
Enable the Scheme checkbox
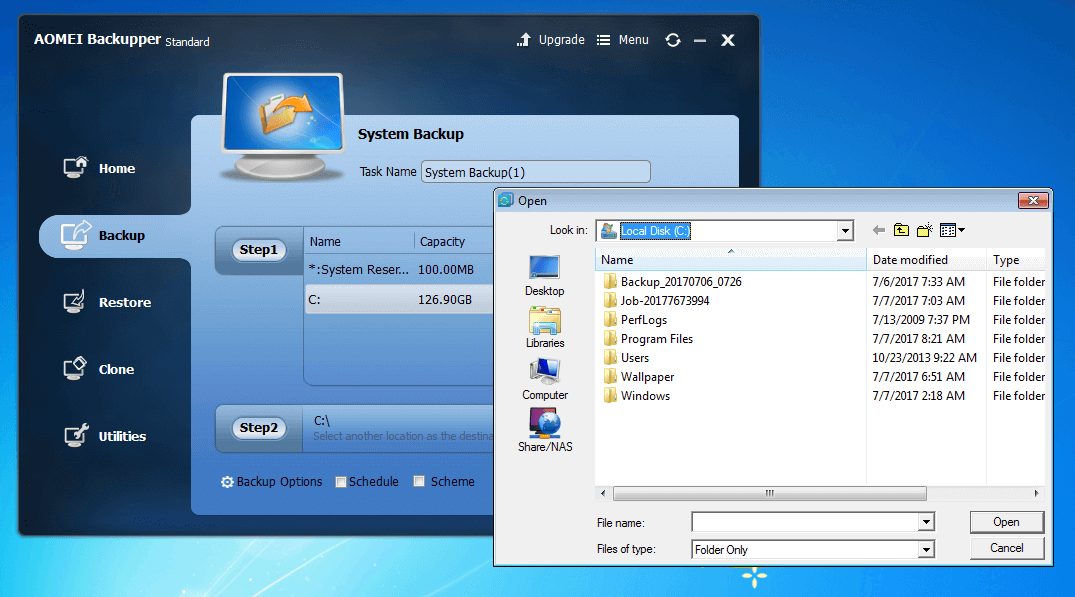coord(419,481)
